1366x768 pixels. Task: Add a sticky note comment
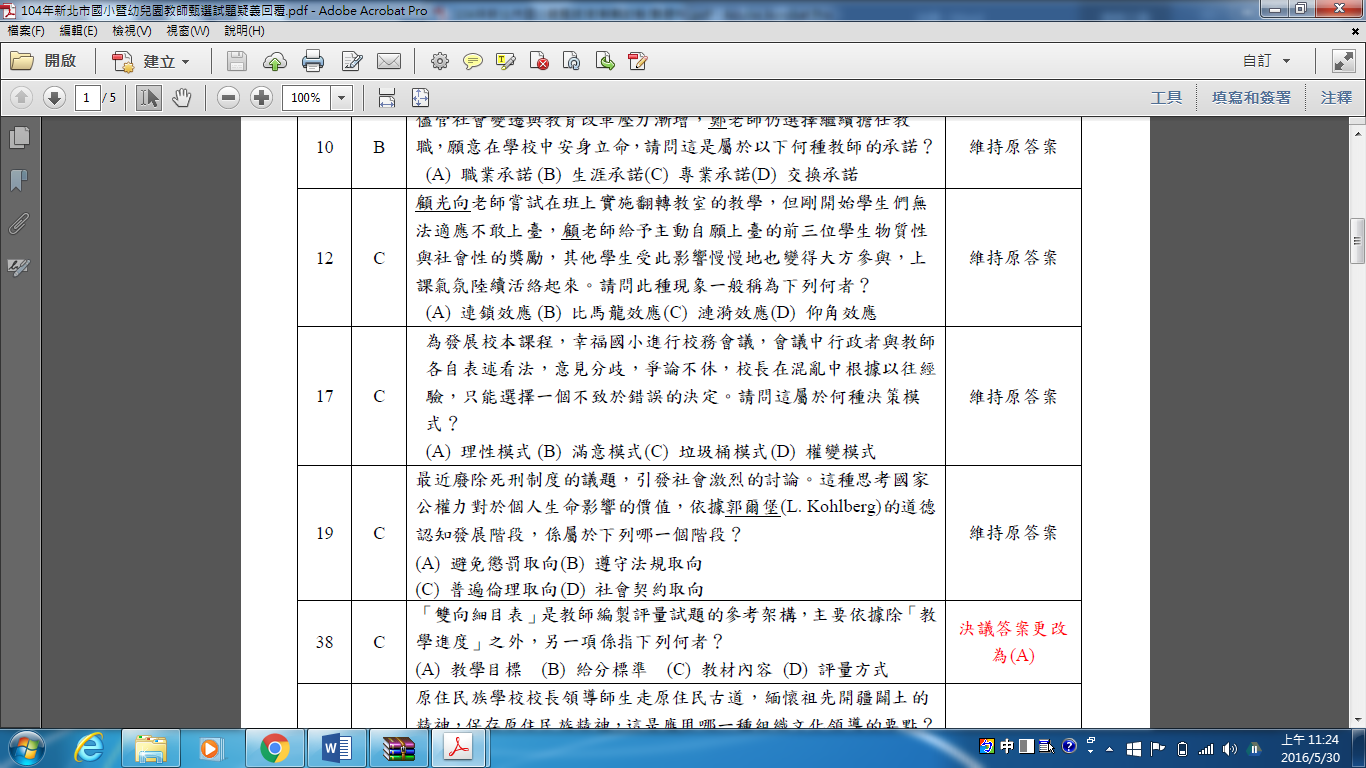pyautogui.click(x=473, y=61)
